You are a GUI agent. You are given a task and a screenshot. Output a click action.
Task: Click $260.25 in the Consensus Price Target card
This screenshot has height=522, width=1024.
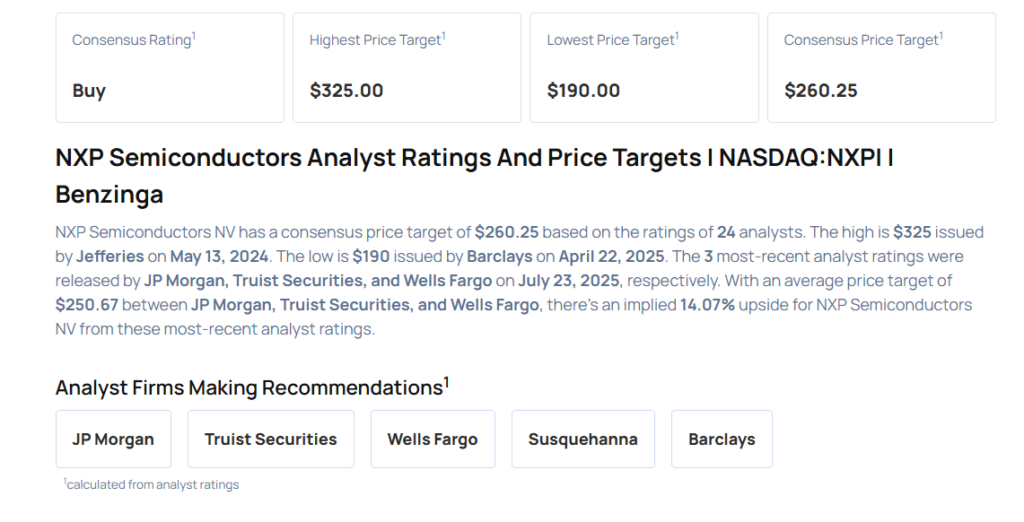820,91
